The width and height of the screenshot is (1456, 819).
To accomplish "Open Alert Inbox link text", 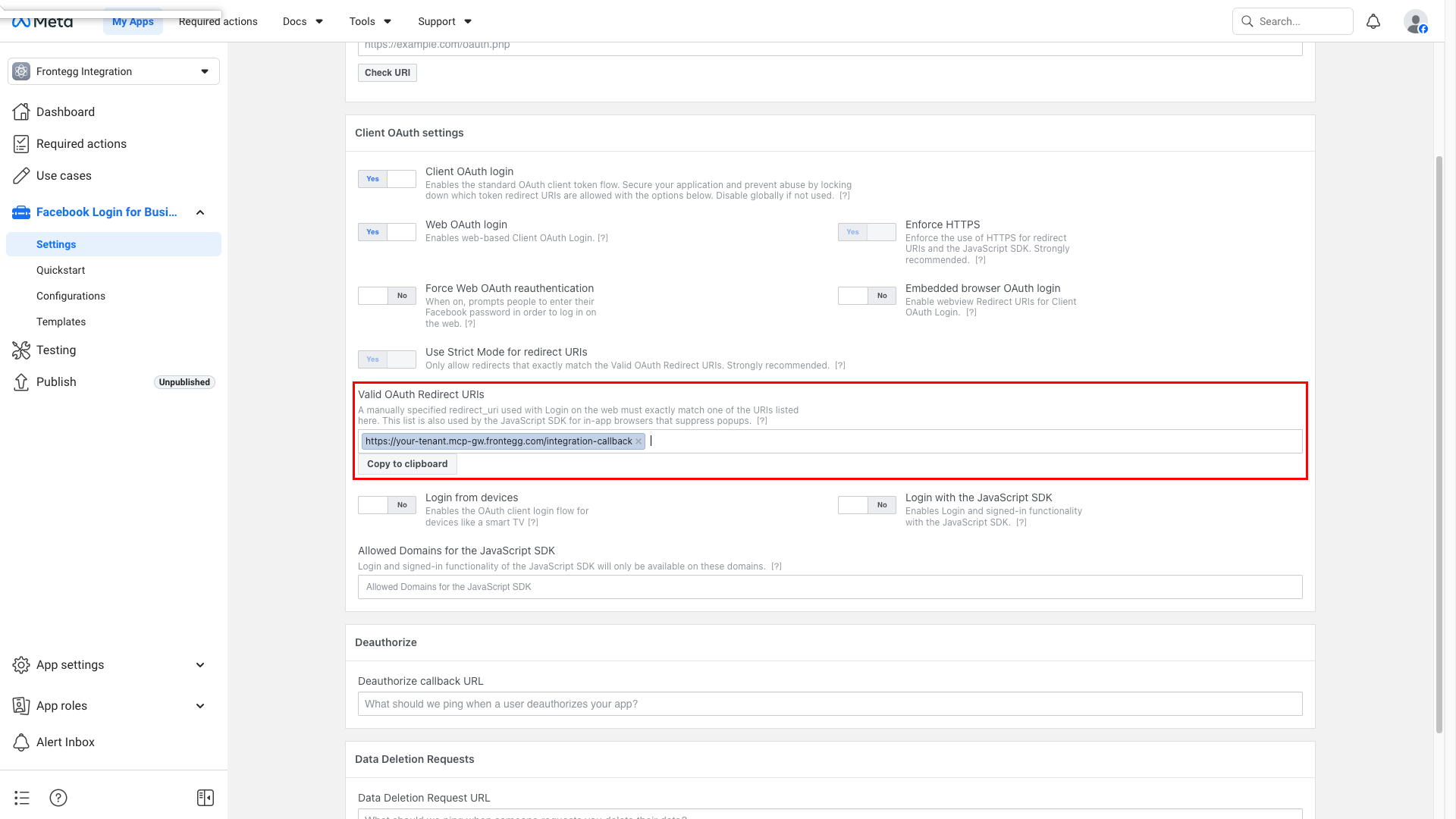I will 65,742.
